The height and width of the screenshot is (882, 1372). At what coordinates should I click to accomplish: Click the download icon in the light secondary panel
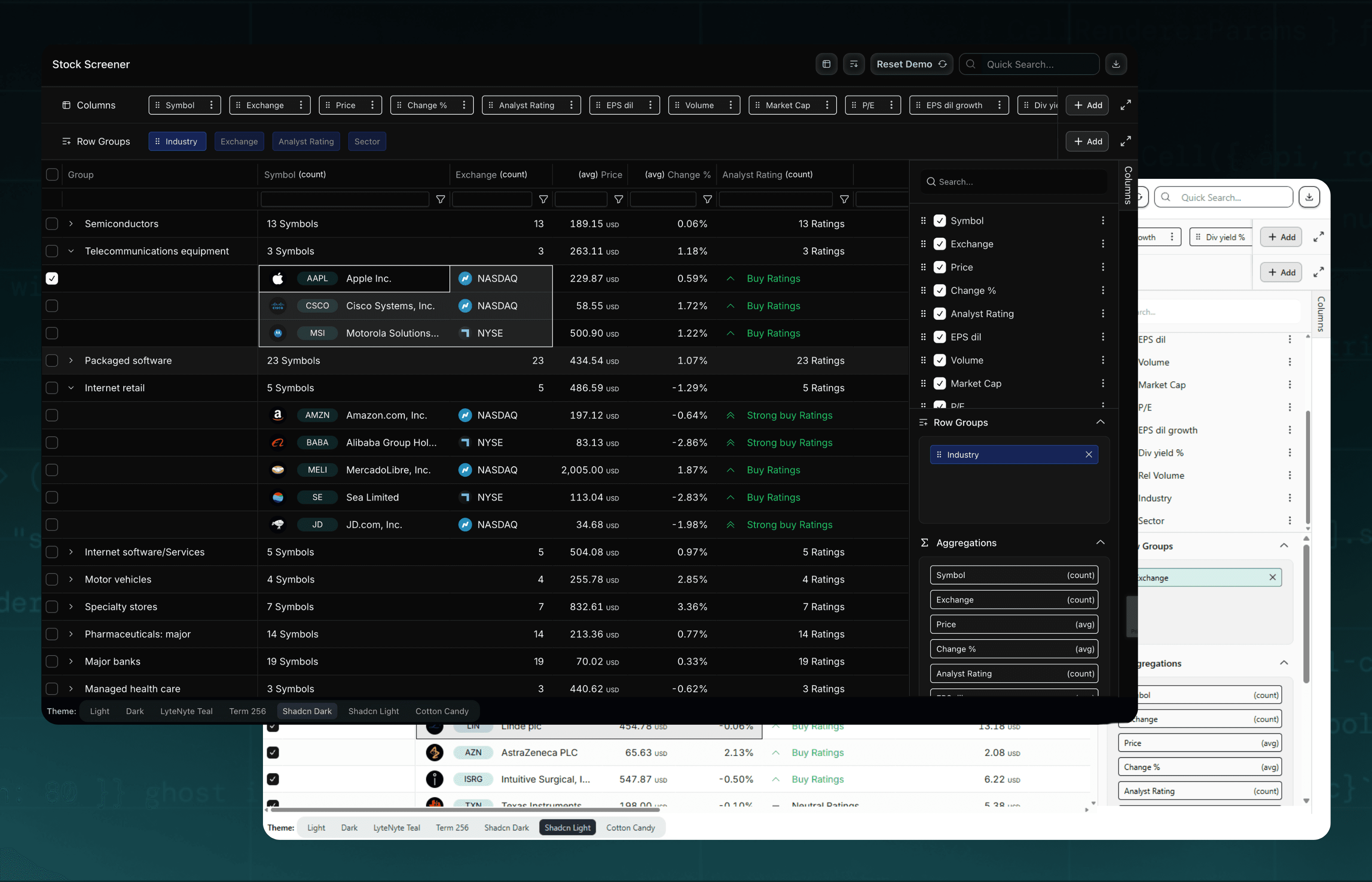pos(1310,197)
